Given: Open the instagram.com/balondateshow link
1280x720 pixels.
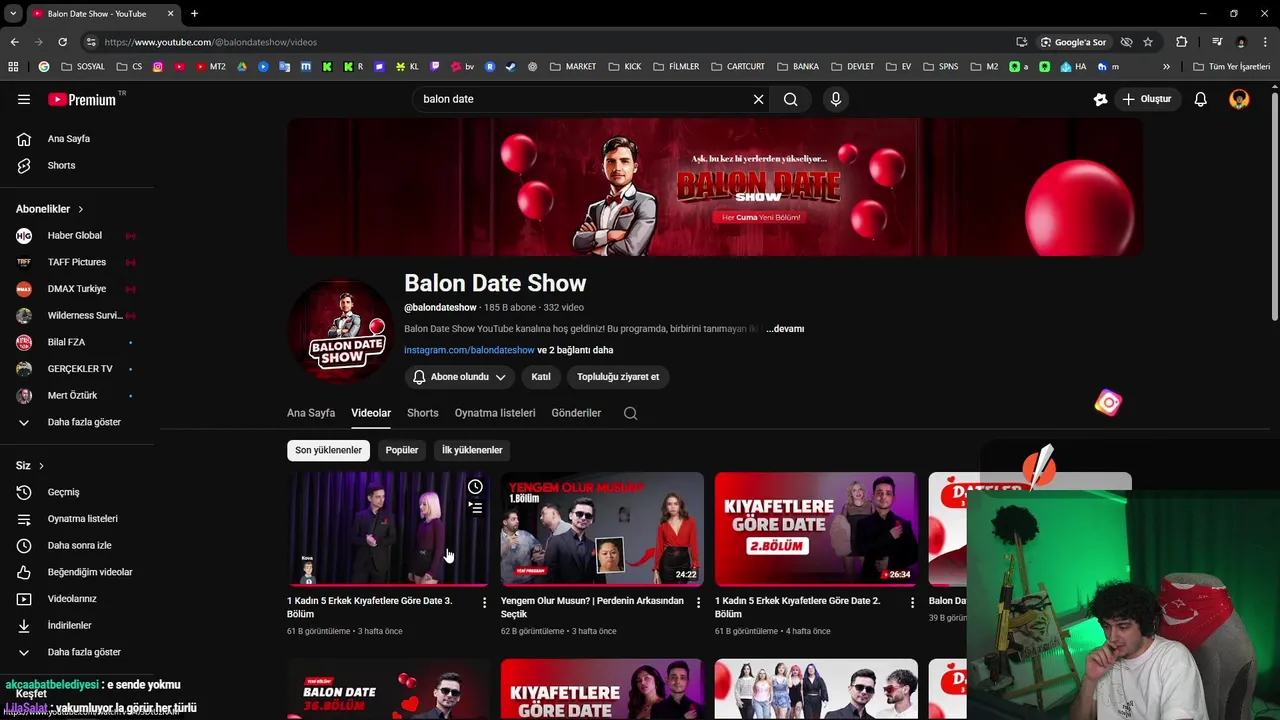Looking at the screenshot, I should pos(469,350).
